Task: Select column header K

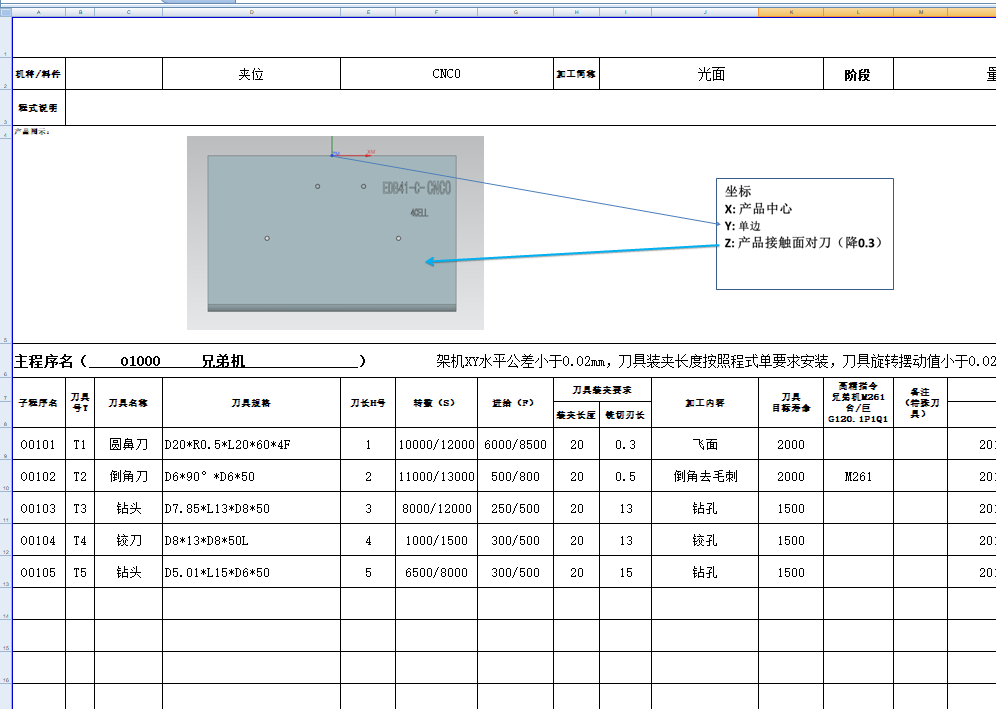Action: pos(791,11)
